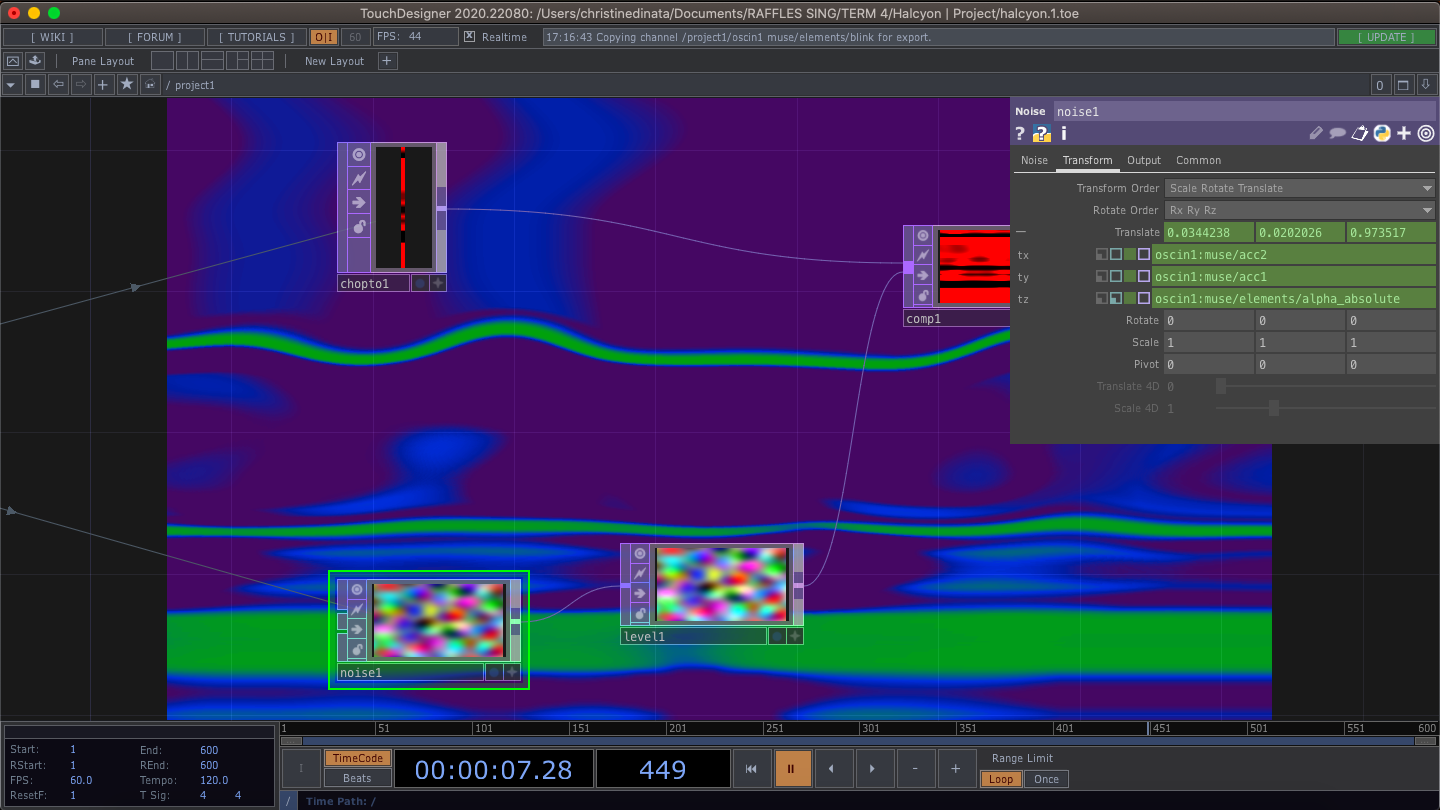1440x810 pixels.
Task: Switch to the Common parameter tab
Action: coord(1198,160)
